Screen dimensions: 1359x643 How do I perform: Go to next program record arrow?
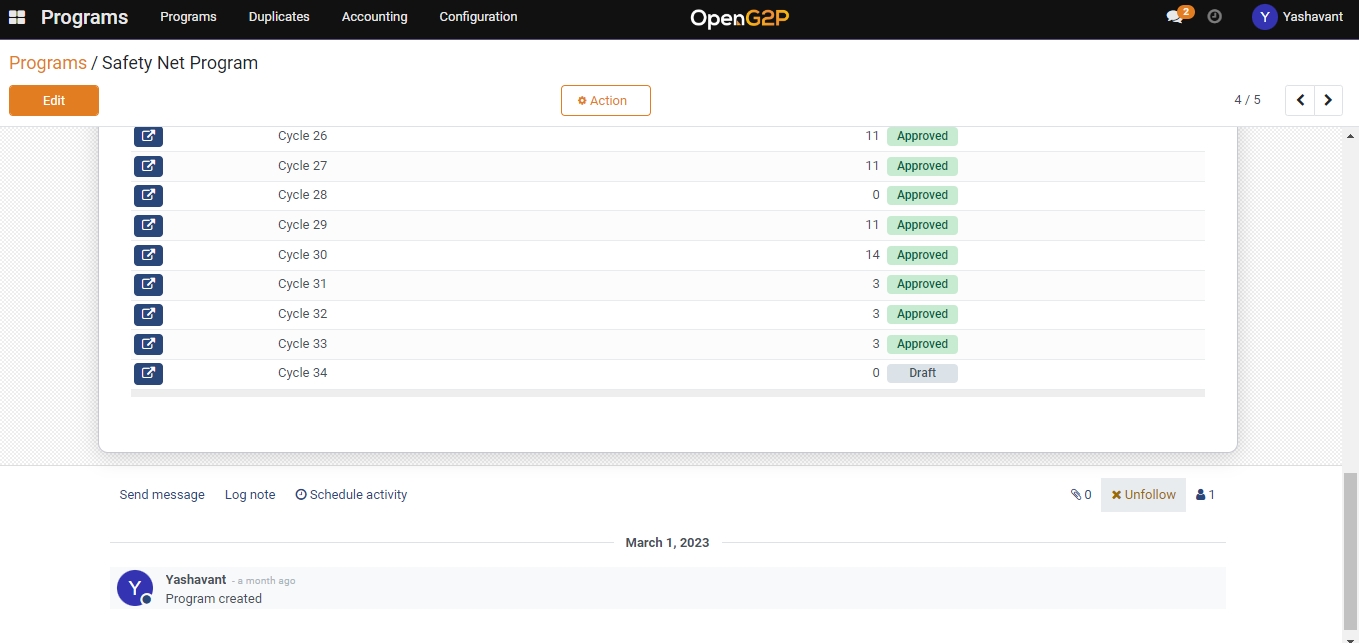click(x=1328, y=100)
